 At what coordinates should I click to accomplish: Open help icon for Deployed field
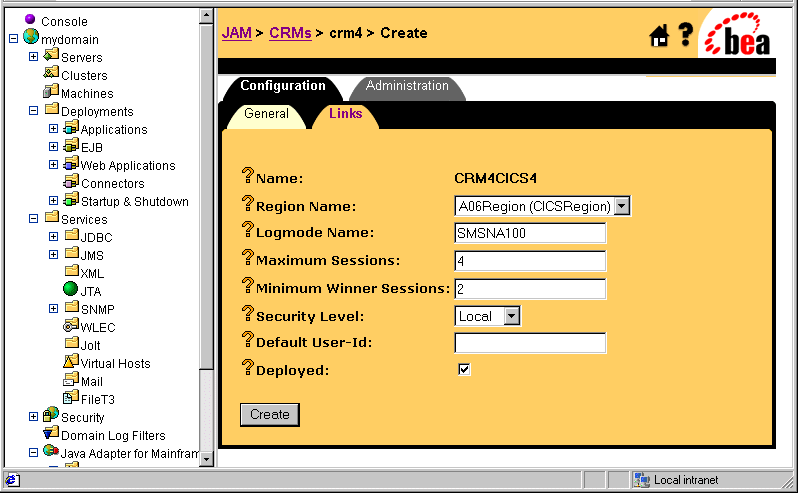(x=247, y=367)
